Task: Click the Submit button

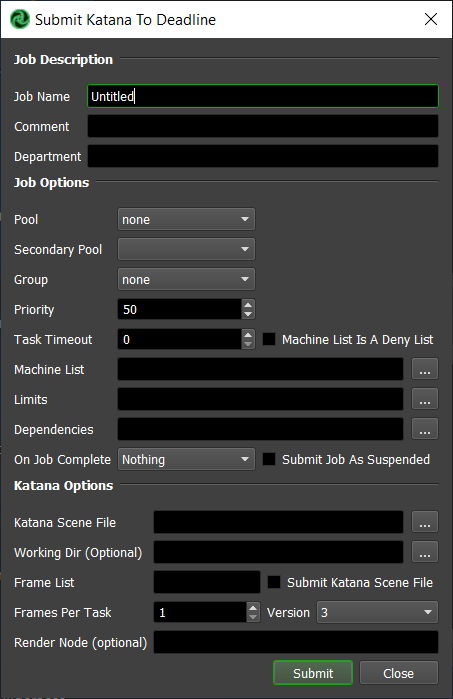Action: (x=313, y=673)
